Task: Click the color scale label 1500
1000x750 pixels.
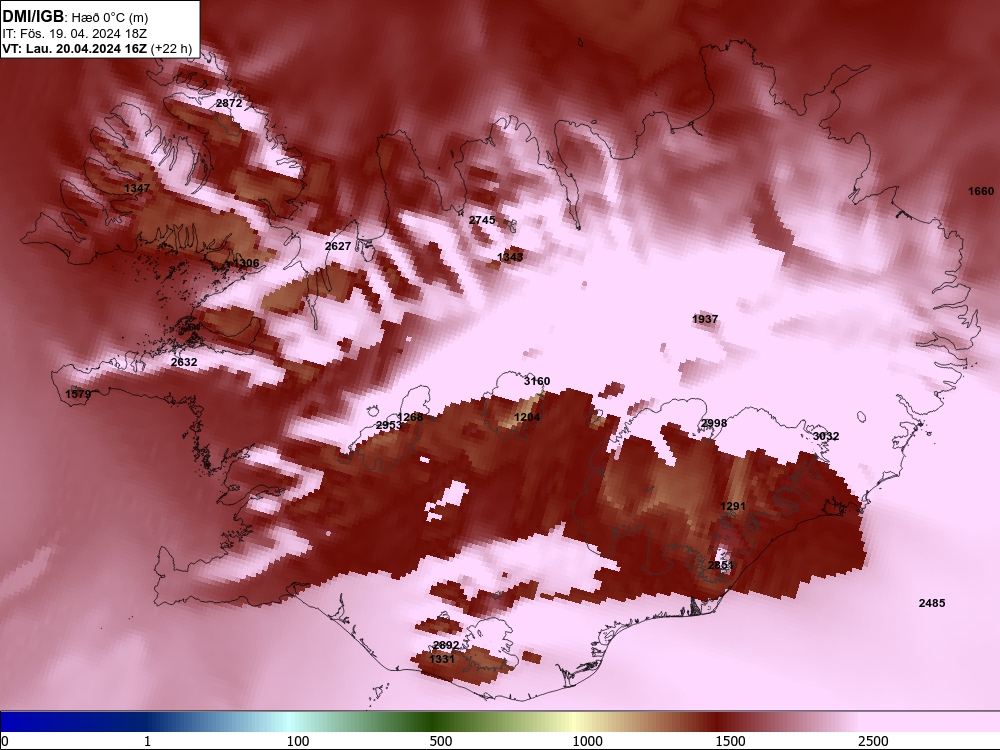Action: click(730, 741)
